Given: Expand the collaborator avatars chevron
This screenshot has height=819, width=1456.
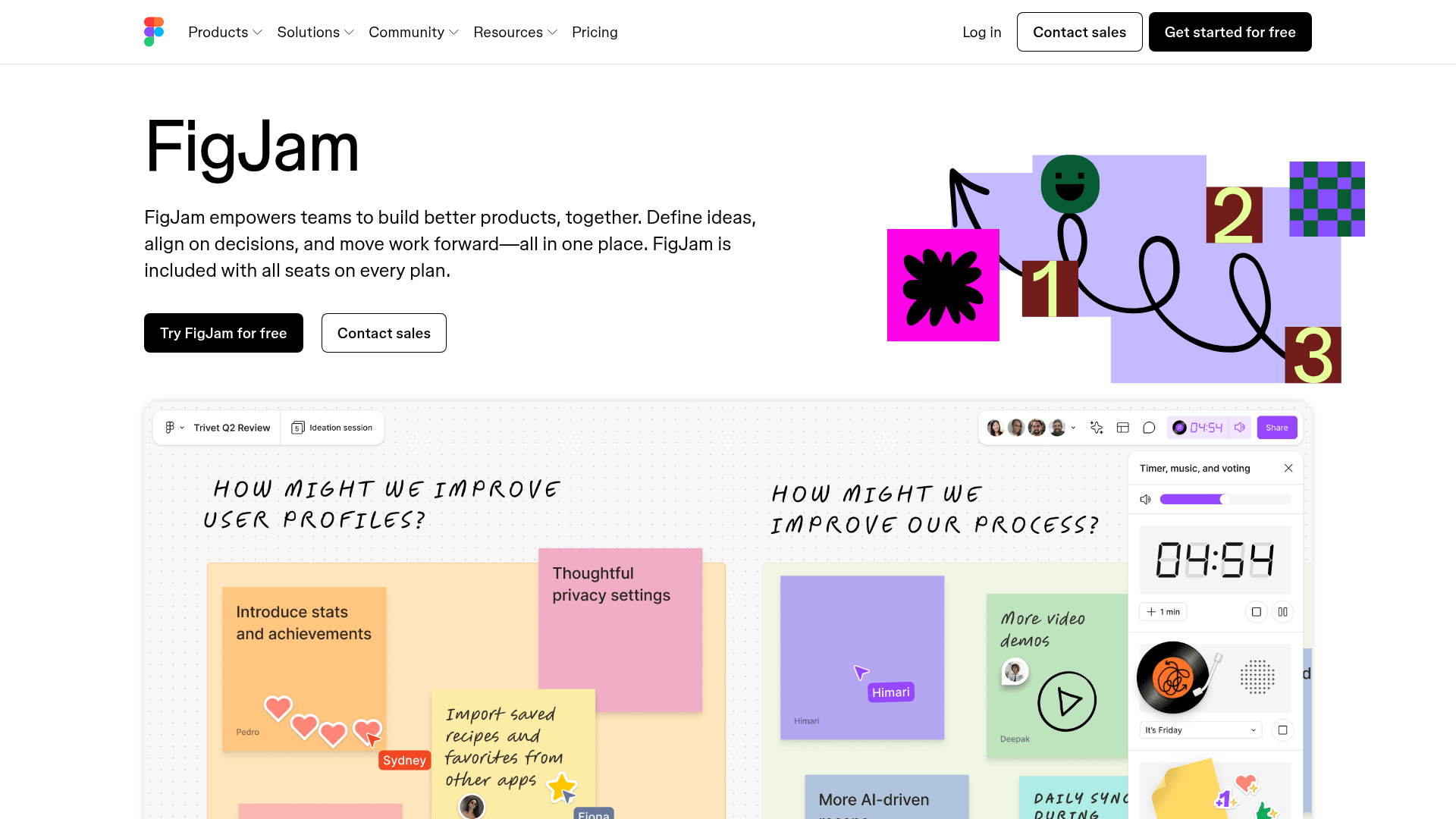Looking at the screenshot, I should 1074,427.
